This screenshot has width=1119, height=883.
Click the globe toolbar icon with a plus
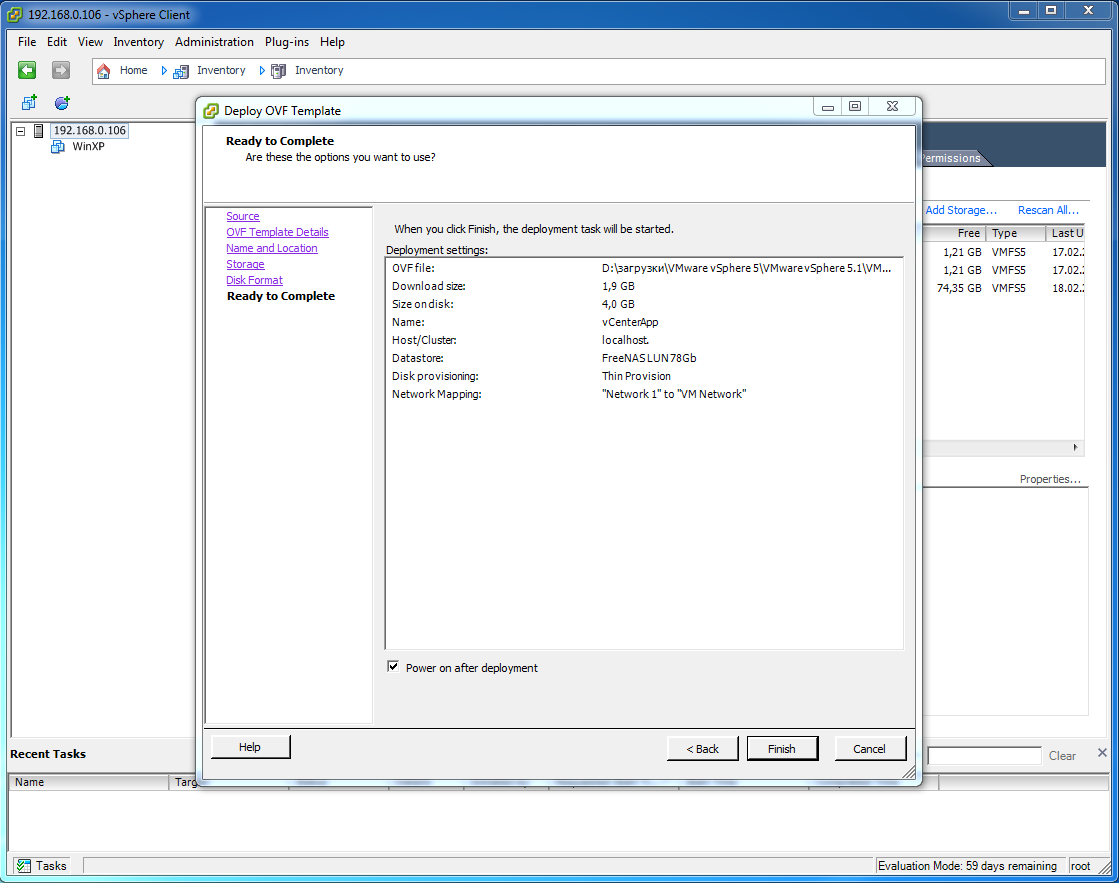[x=62, y=103]
